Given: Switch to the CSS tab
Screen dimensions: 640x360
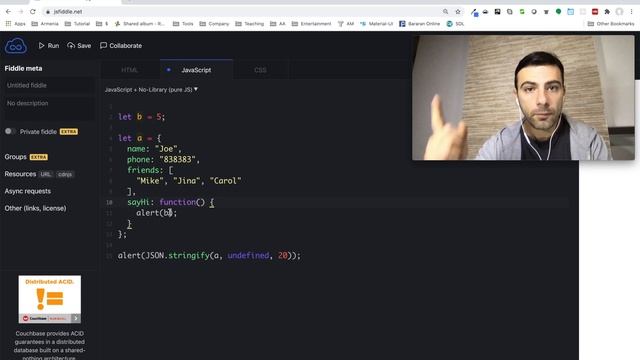Looking at the screenshot, I should click(x=260, y=70).
